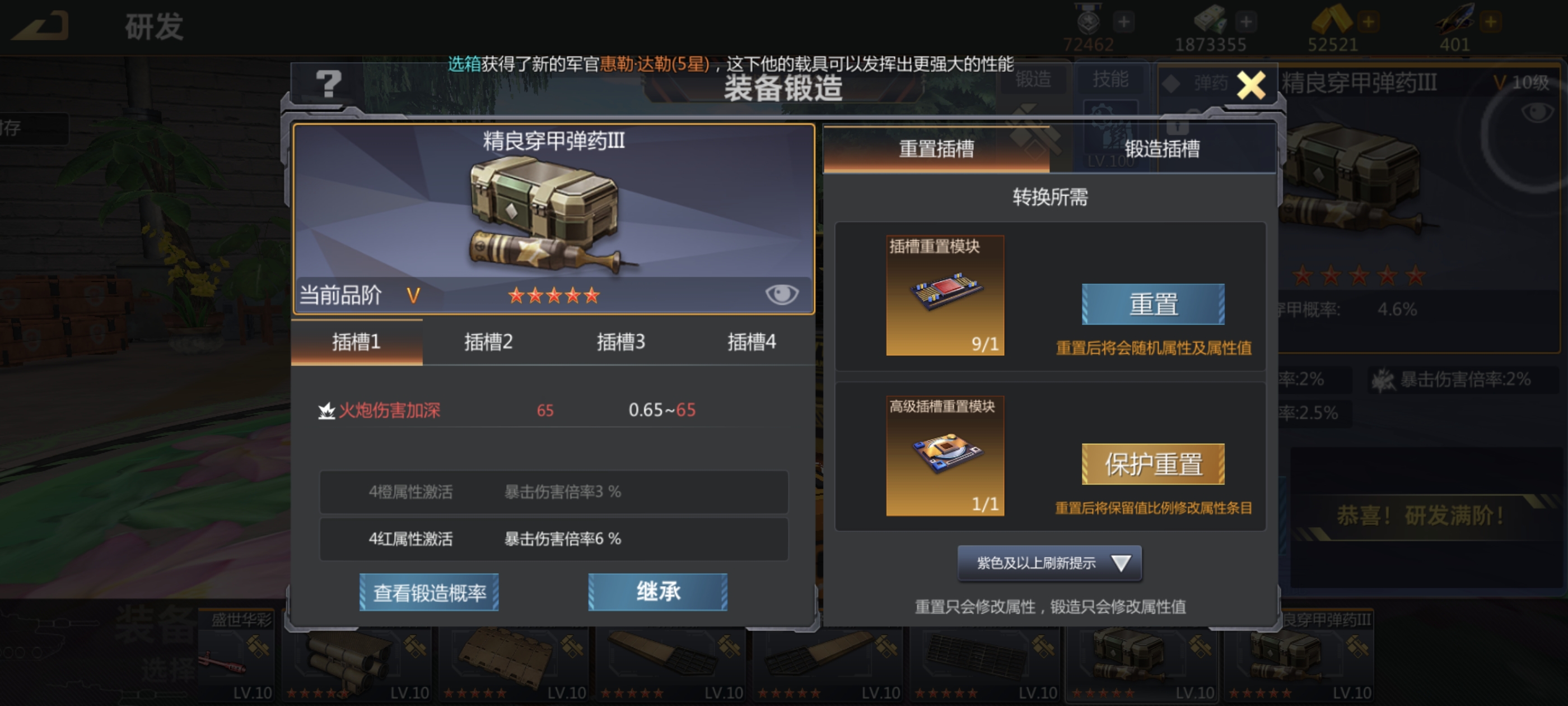
Task: Toggle the eye icon beside 当前品阶 stars
Action: [x=782, y=294]
